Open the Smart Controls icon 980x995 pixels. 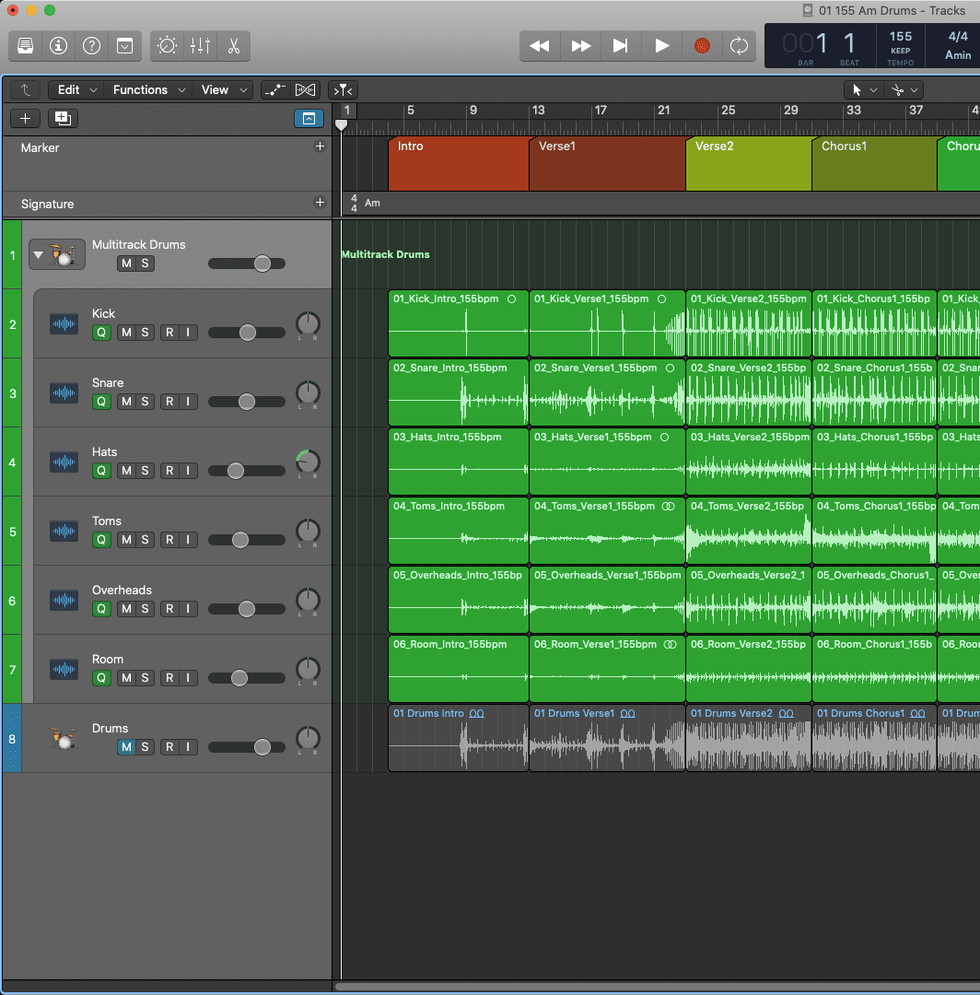tap(167, 46)
